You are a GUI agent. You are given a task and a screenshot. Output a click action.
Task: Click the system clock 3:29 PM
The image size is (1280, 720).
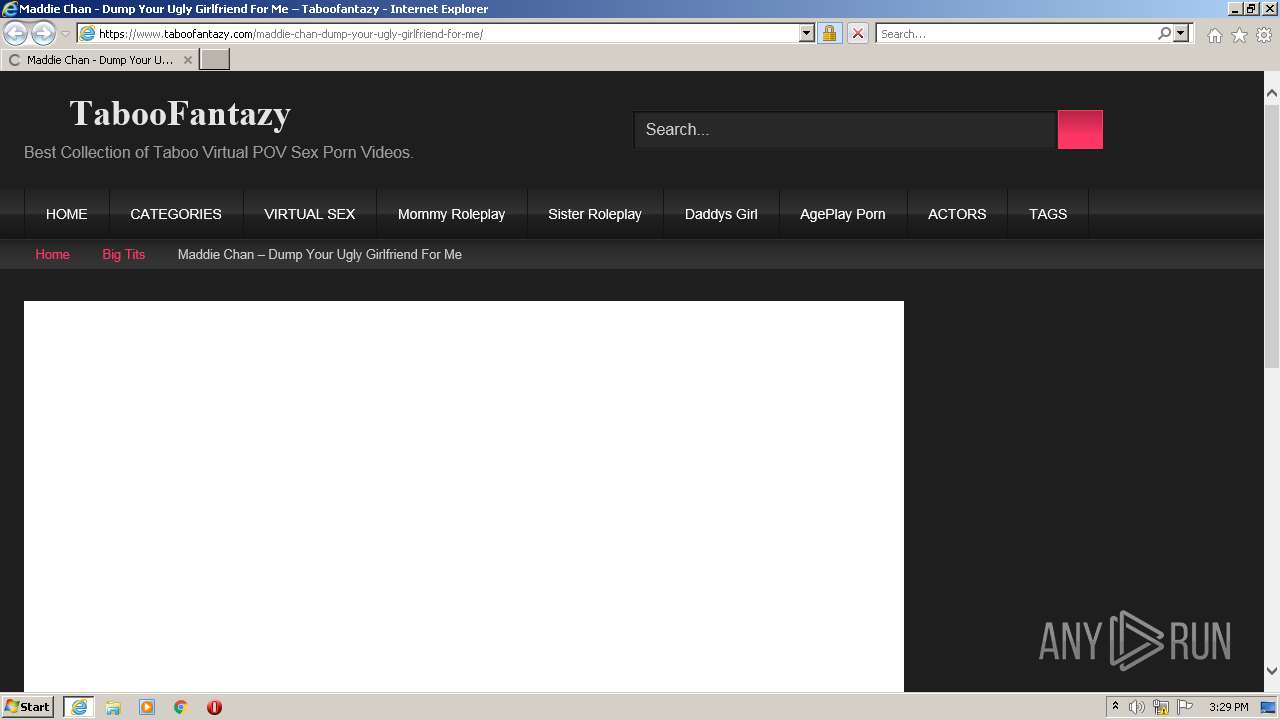pyautogui.click(x=1228, y=707)
